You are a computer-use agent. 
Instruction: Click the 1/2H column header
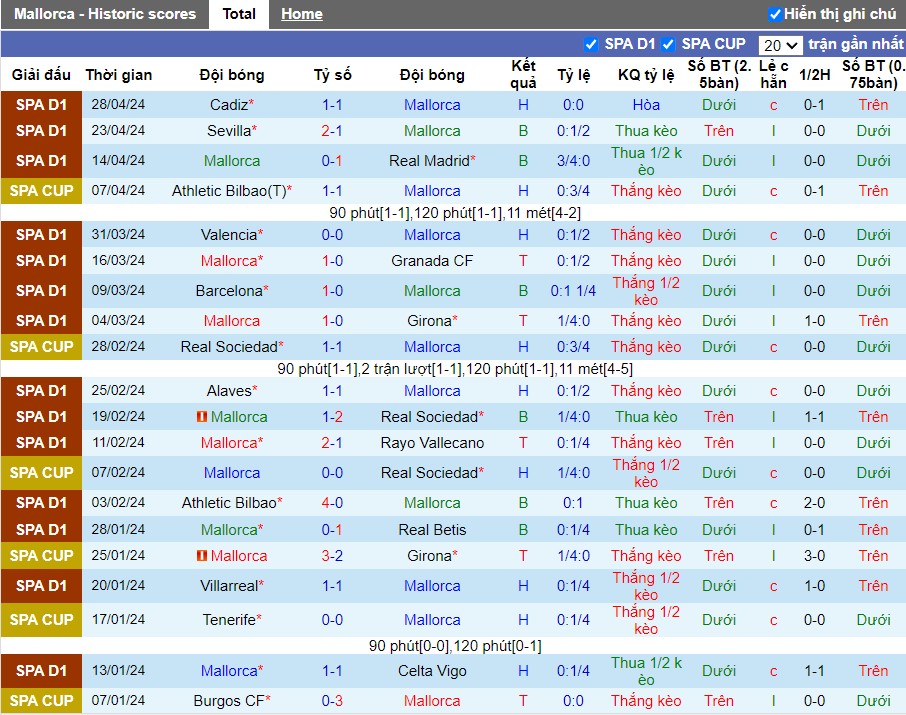815,75
